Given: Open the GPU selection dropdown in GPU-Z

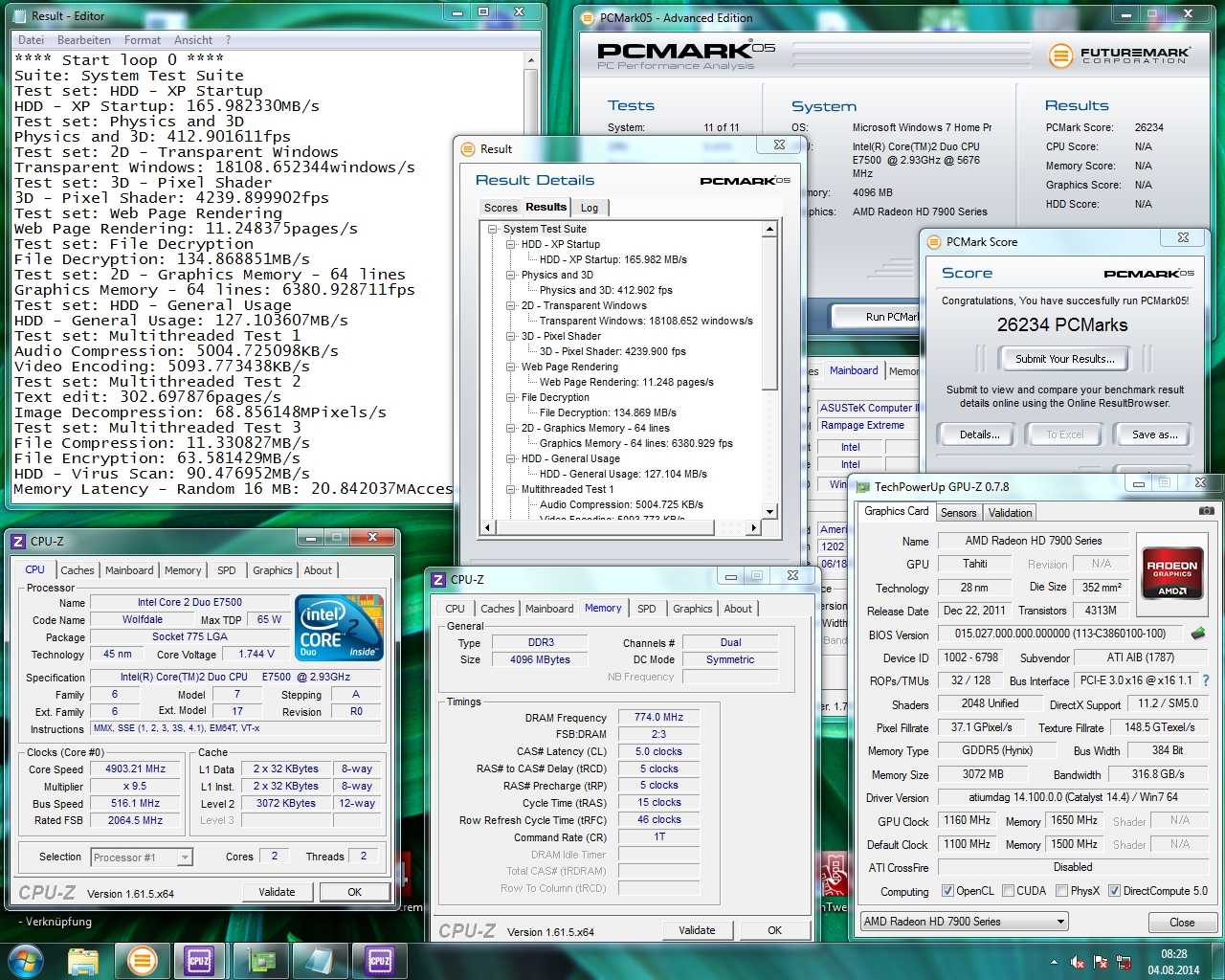Looking at the screenshot, I should pos(964,922).
